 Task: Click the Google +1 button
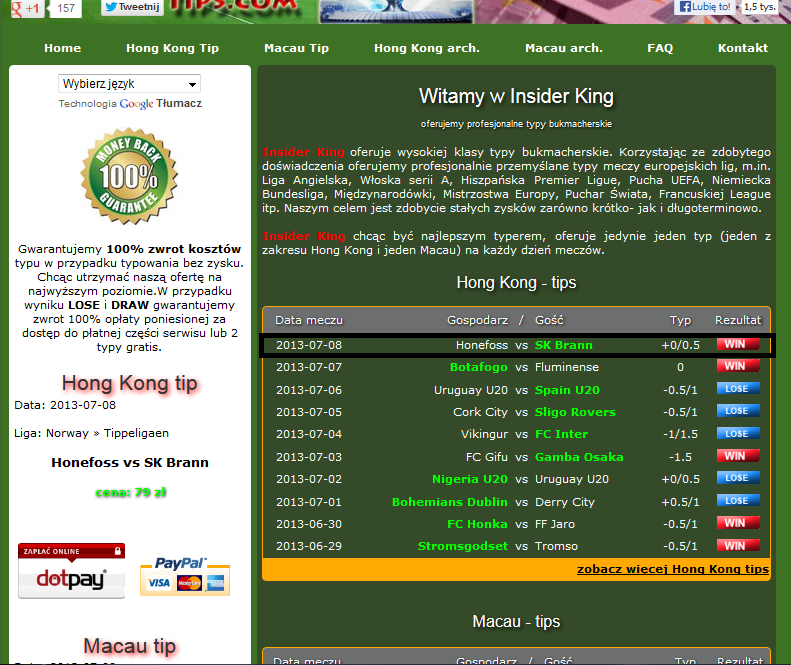click(27, 8)
